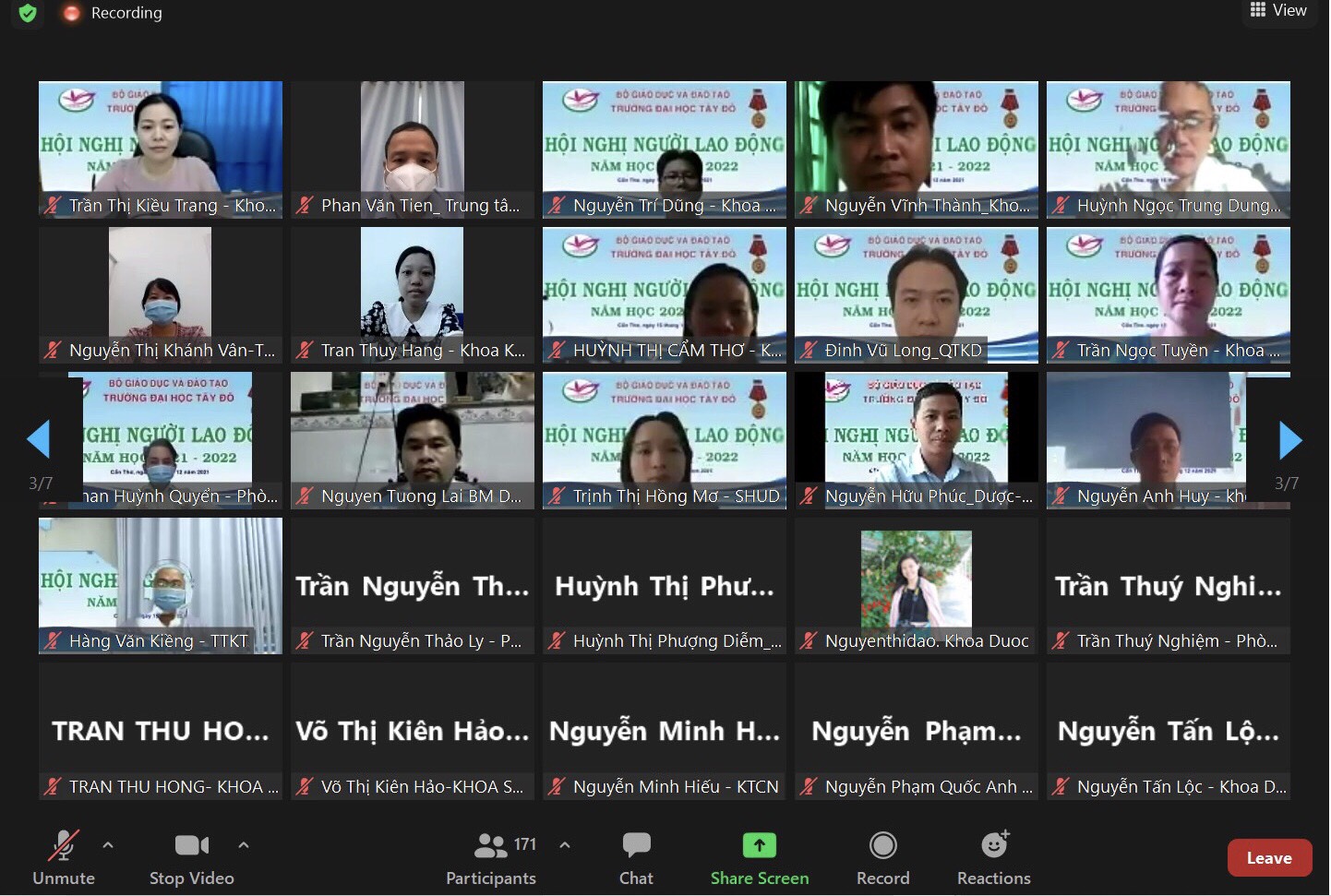Select Nguyễn Trí Dũng video tile
The image size is (1331, 896).
pos(665,149)
